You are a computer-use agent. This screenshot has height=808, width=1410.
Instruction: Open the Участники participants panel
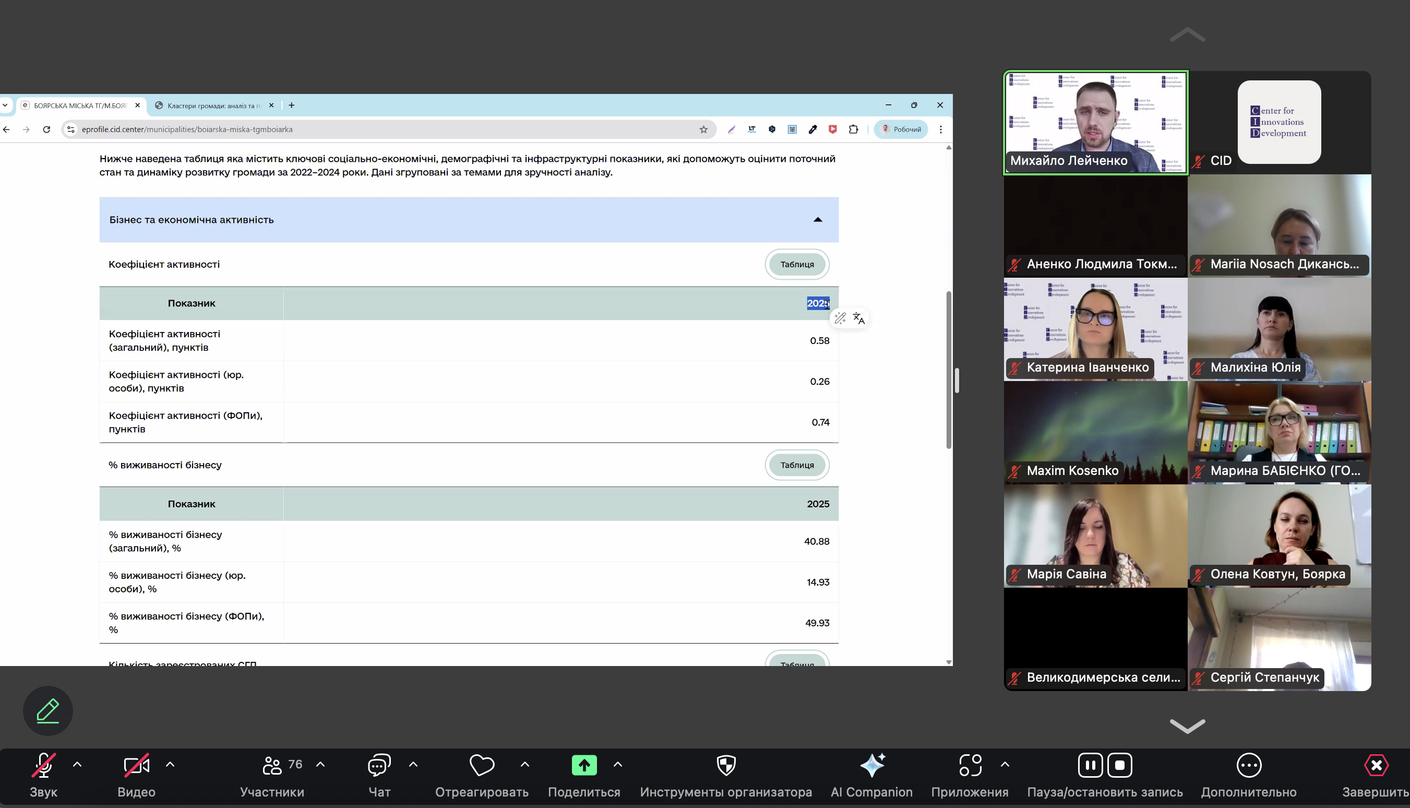coord(271,766)
